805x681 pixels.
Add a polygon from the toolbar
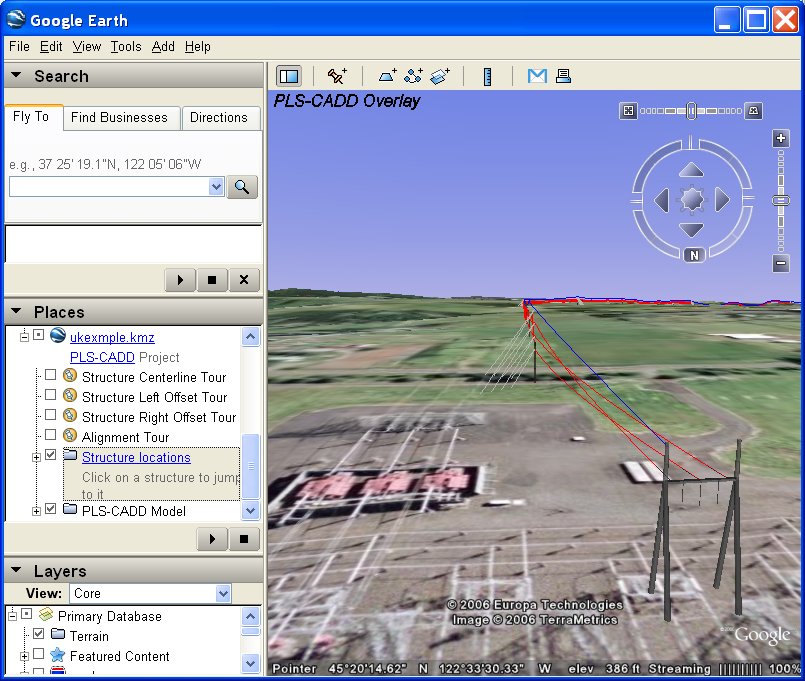coord(388,77)
